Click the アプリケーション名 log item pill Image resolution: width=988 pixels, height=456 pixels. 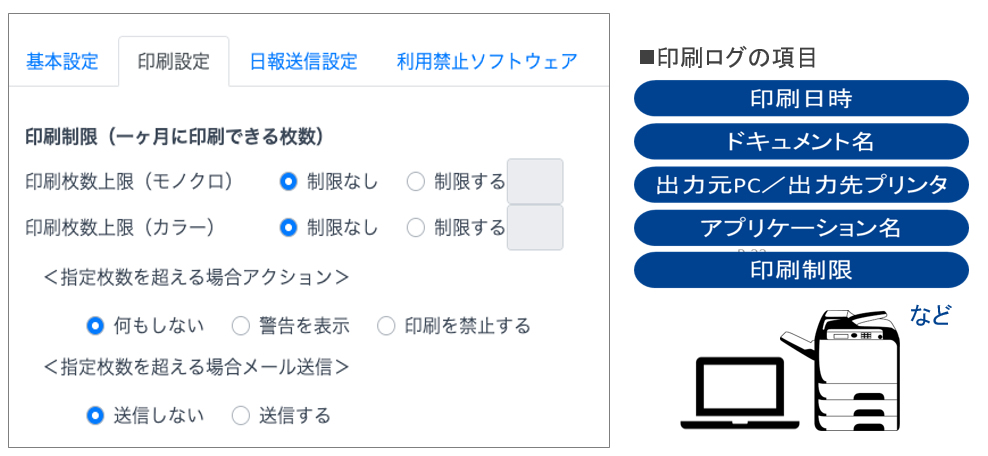(801, 227)
